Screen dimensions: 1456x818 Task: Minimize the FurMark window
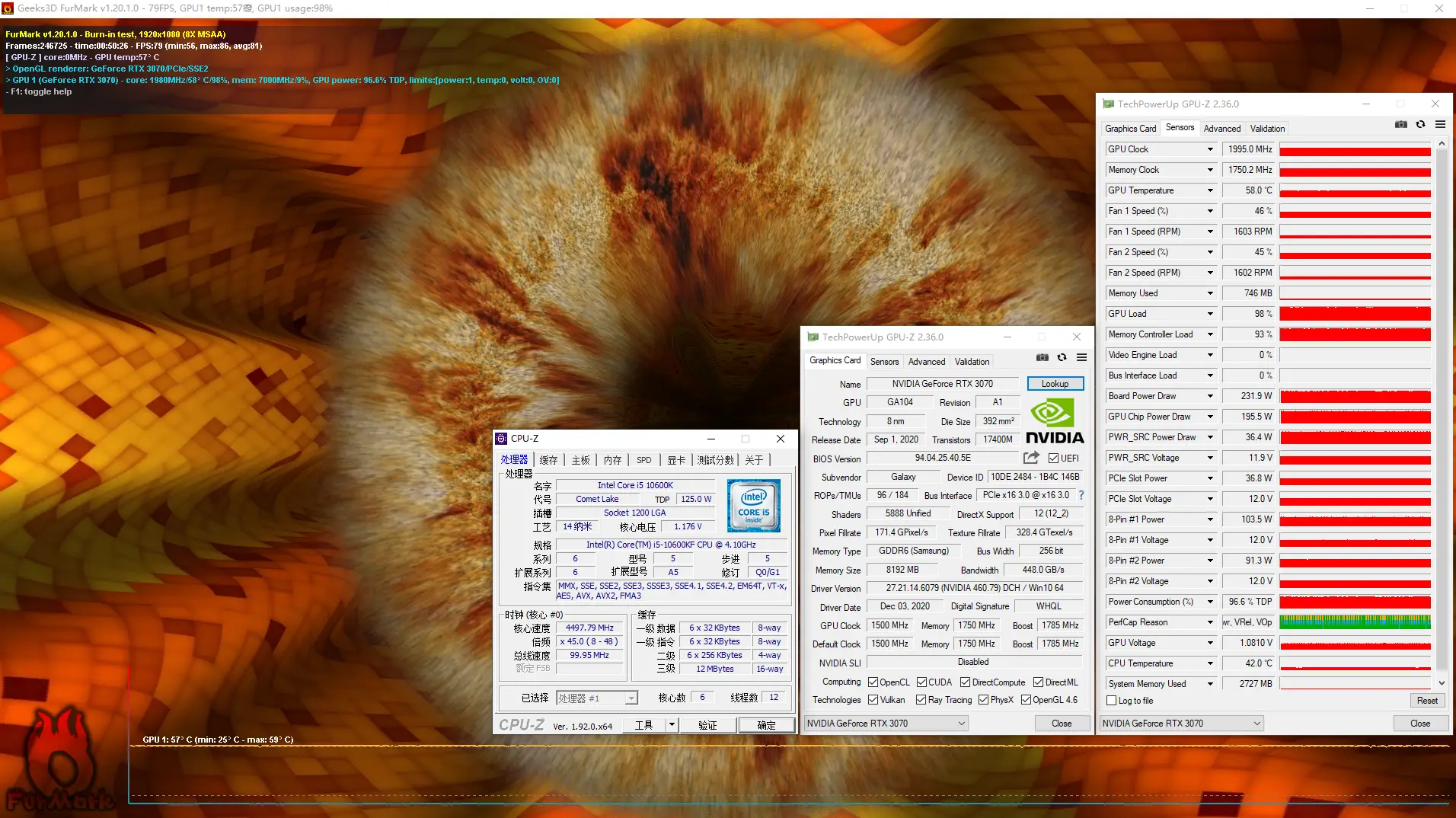pyautogui.click(x=1369, y=8)
